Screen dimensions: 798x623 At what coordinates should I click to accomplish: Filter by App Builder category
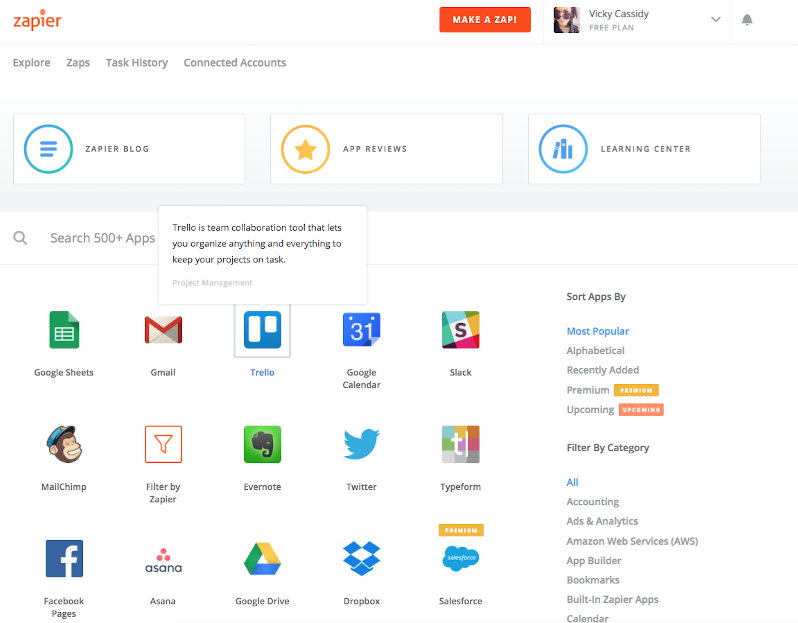tap(594, 560)
